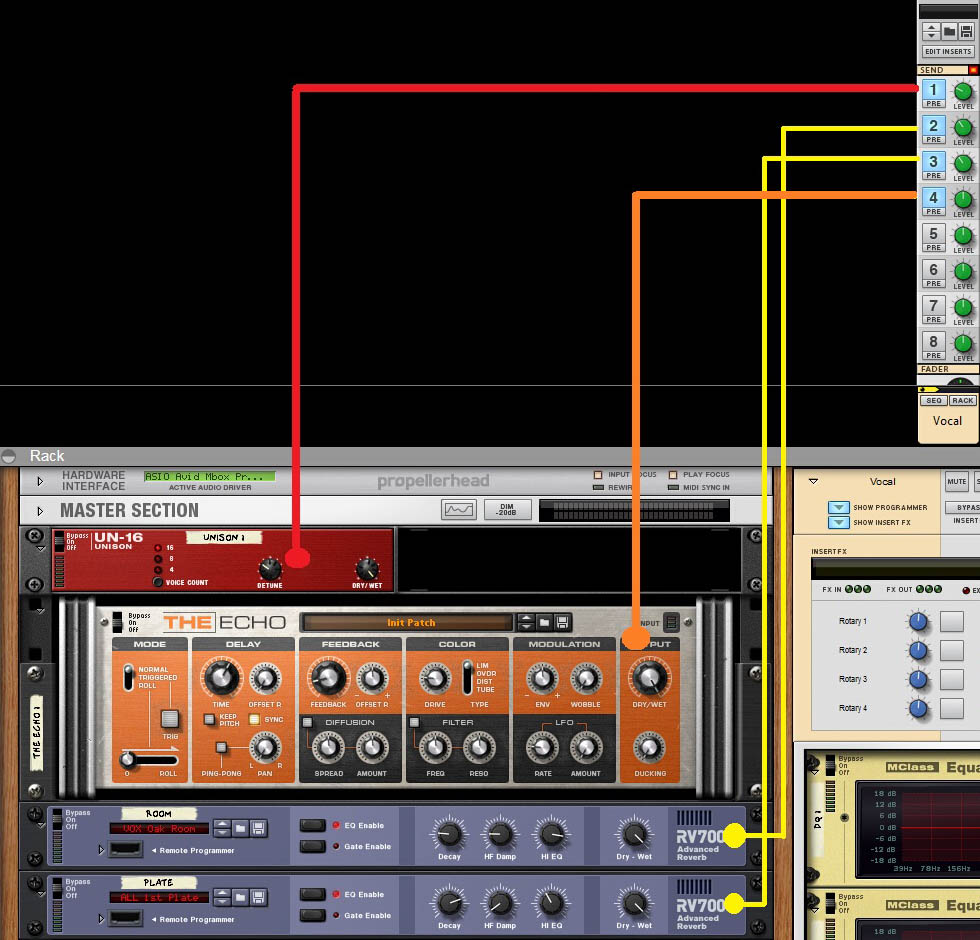980x940 pixels.
Task: Click VOICE COUNT button on UN-16
Action: click(158, 582)
